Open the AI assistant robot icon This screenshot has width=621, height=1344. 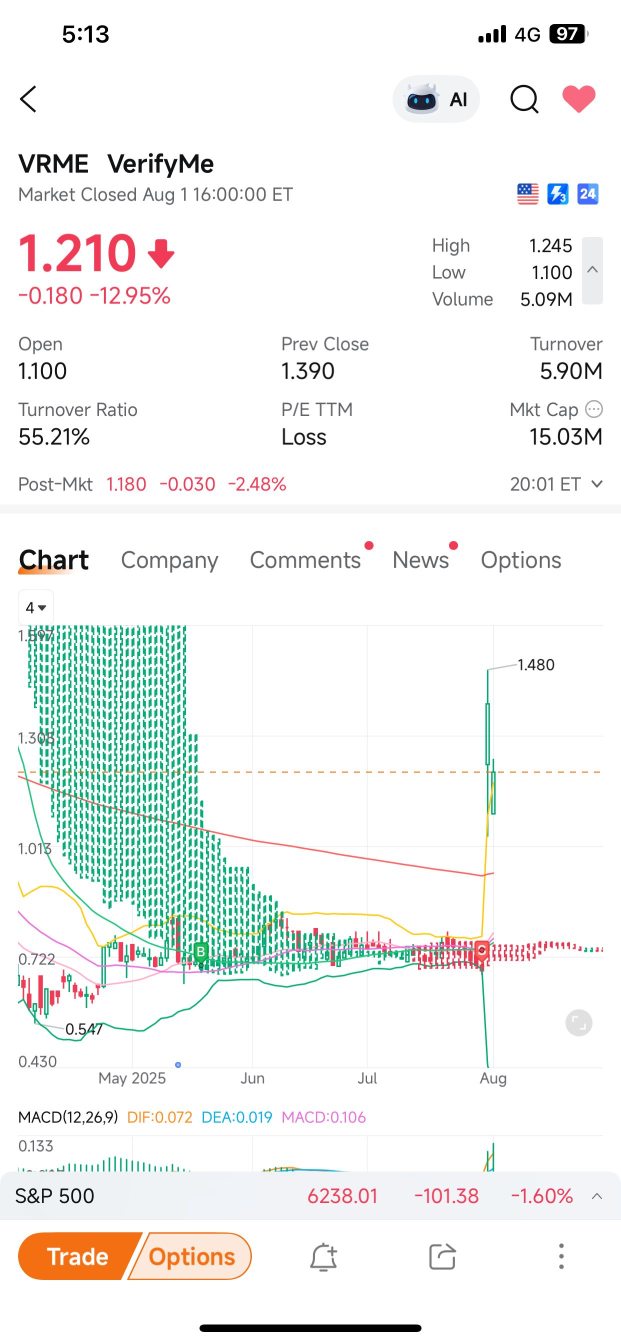click(x=422, y=99)
